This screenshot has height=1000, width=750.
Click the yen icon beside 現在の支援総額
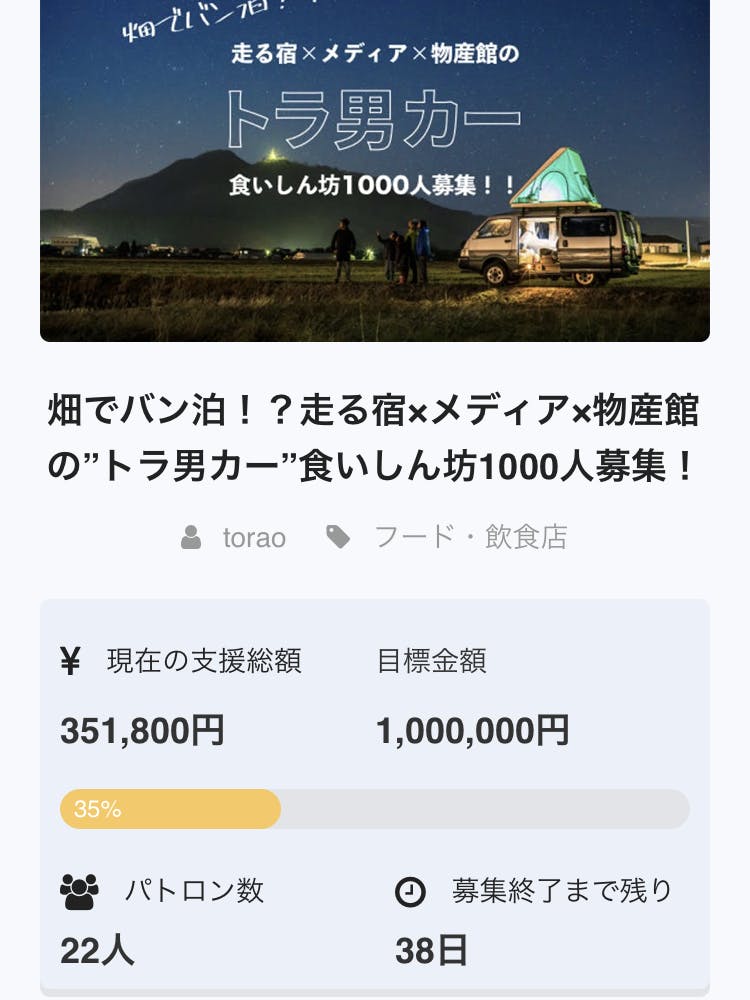70,661
